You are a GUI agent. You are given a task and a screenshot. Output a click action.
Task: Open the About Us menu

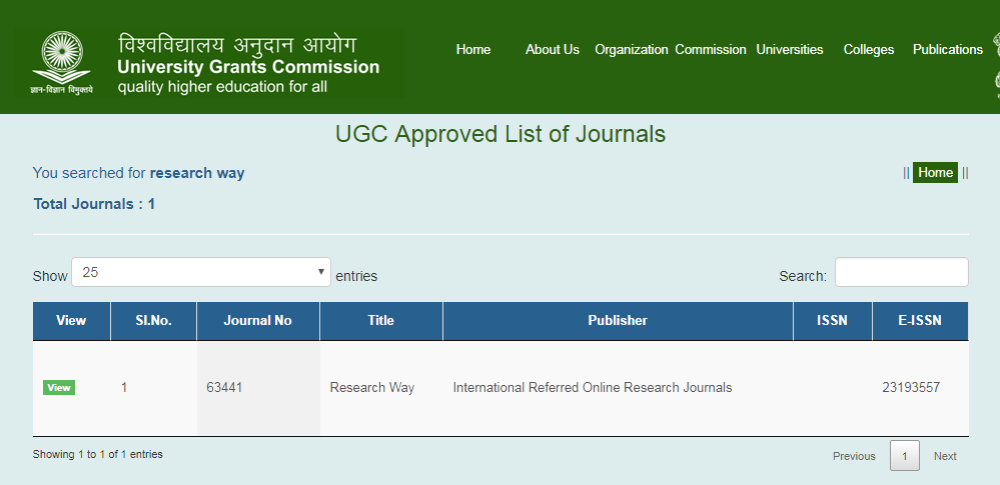click(552, 50)
